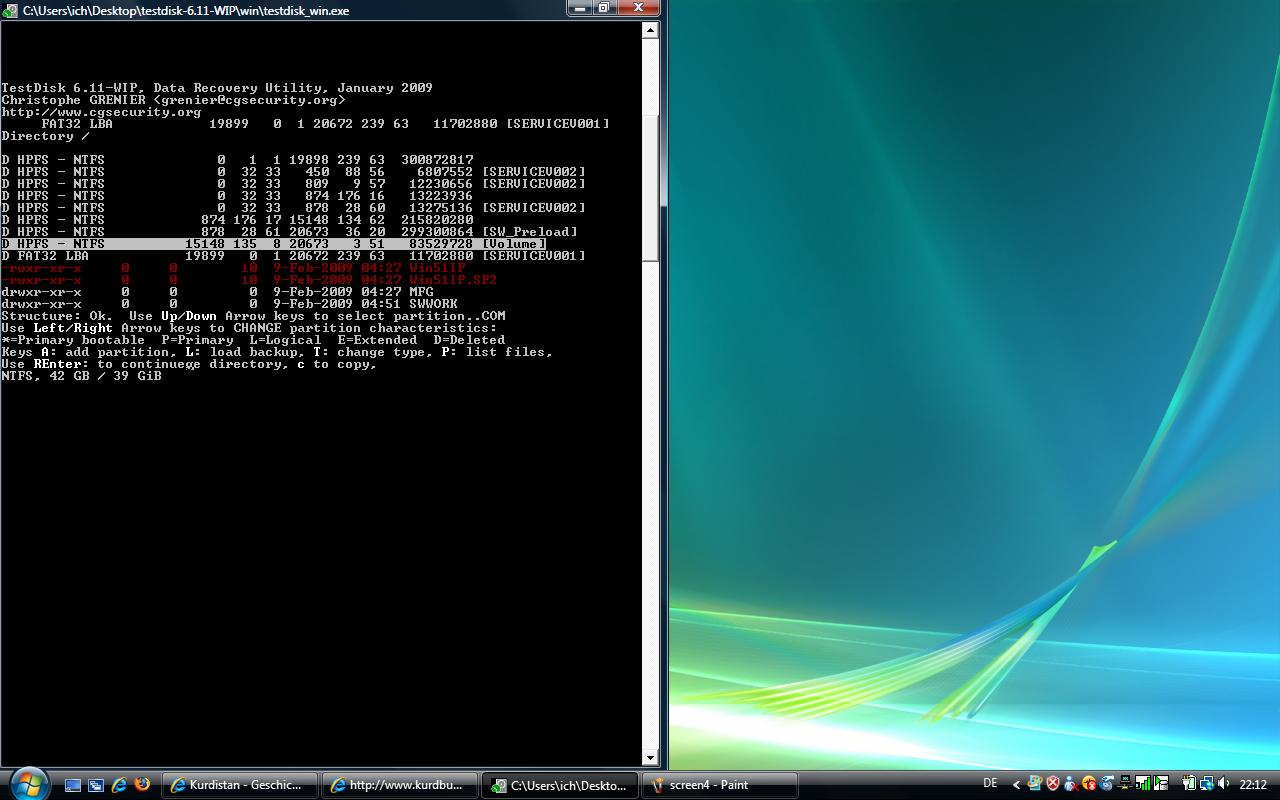Image resolution: width=1280 pixels, height=800 pixels.
Task: Switch to the http://www.kurdbu... taskbar window
Action: pos(400,785)
